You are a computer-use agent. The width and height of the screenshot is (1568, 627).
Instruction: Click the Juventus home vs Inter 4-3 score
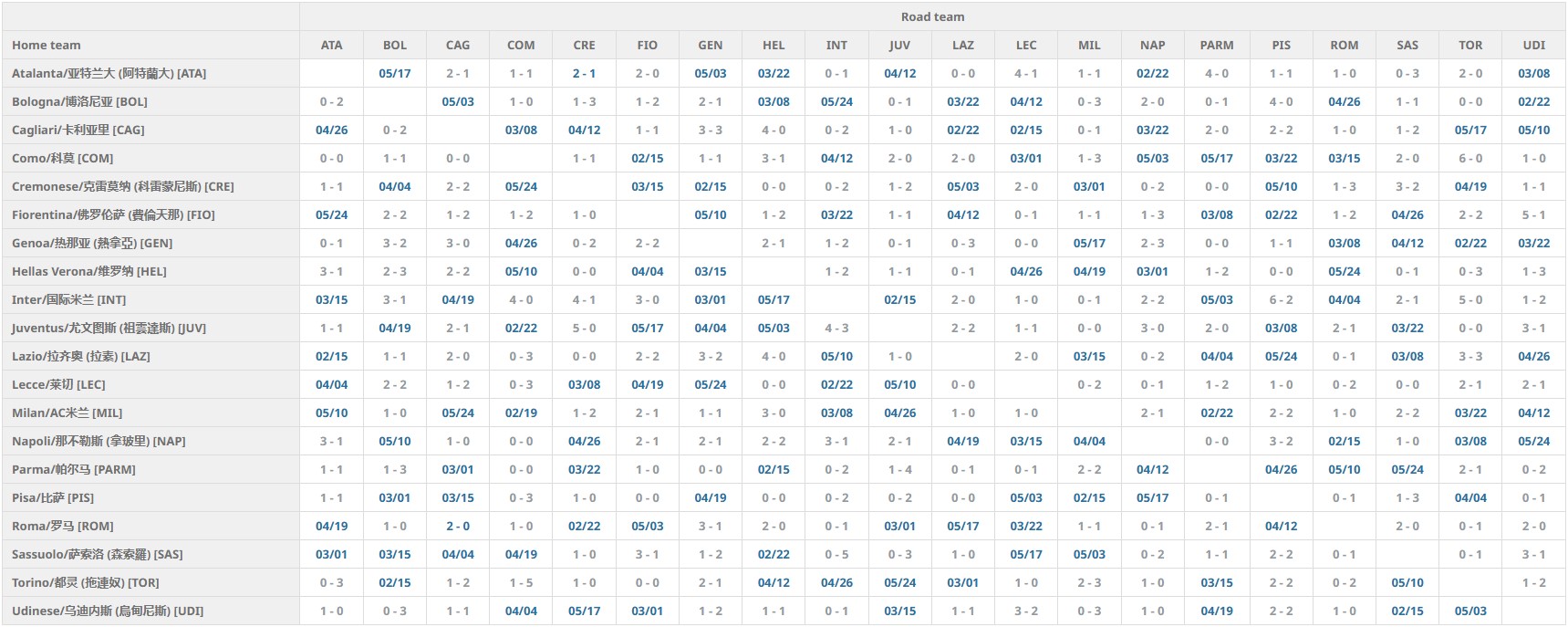(x=836, y=328)
